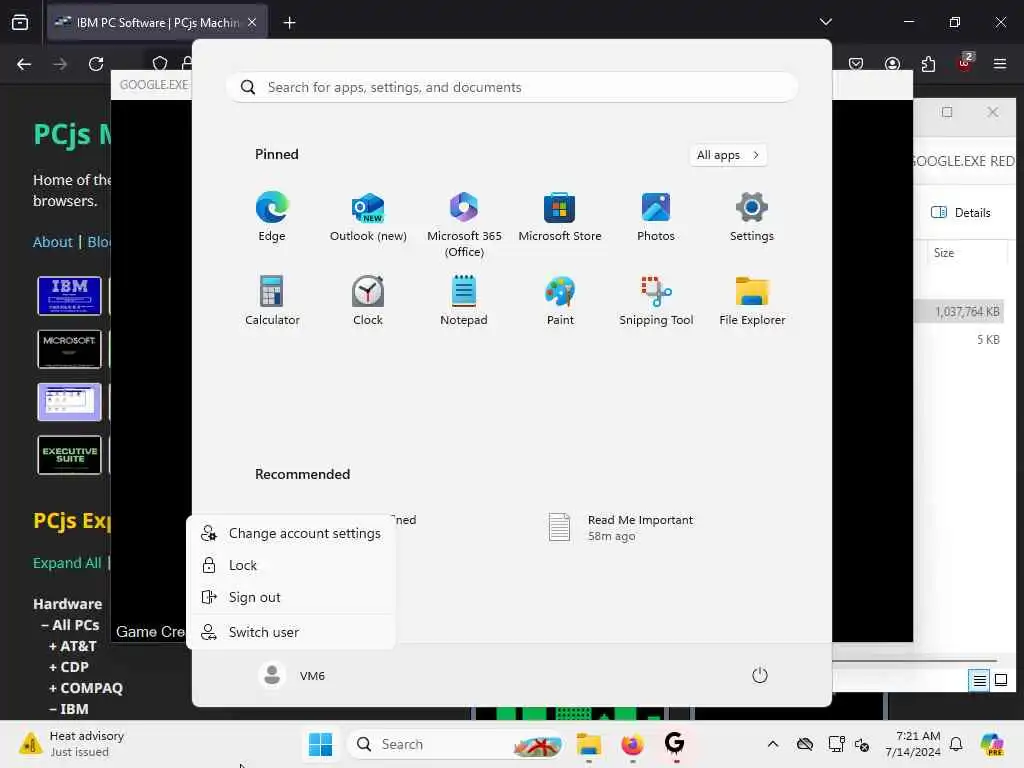Click the taskbar Search box
Viewport: 1024px width, 768px height.
tap(456, 744)
